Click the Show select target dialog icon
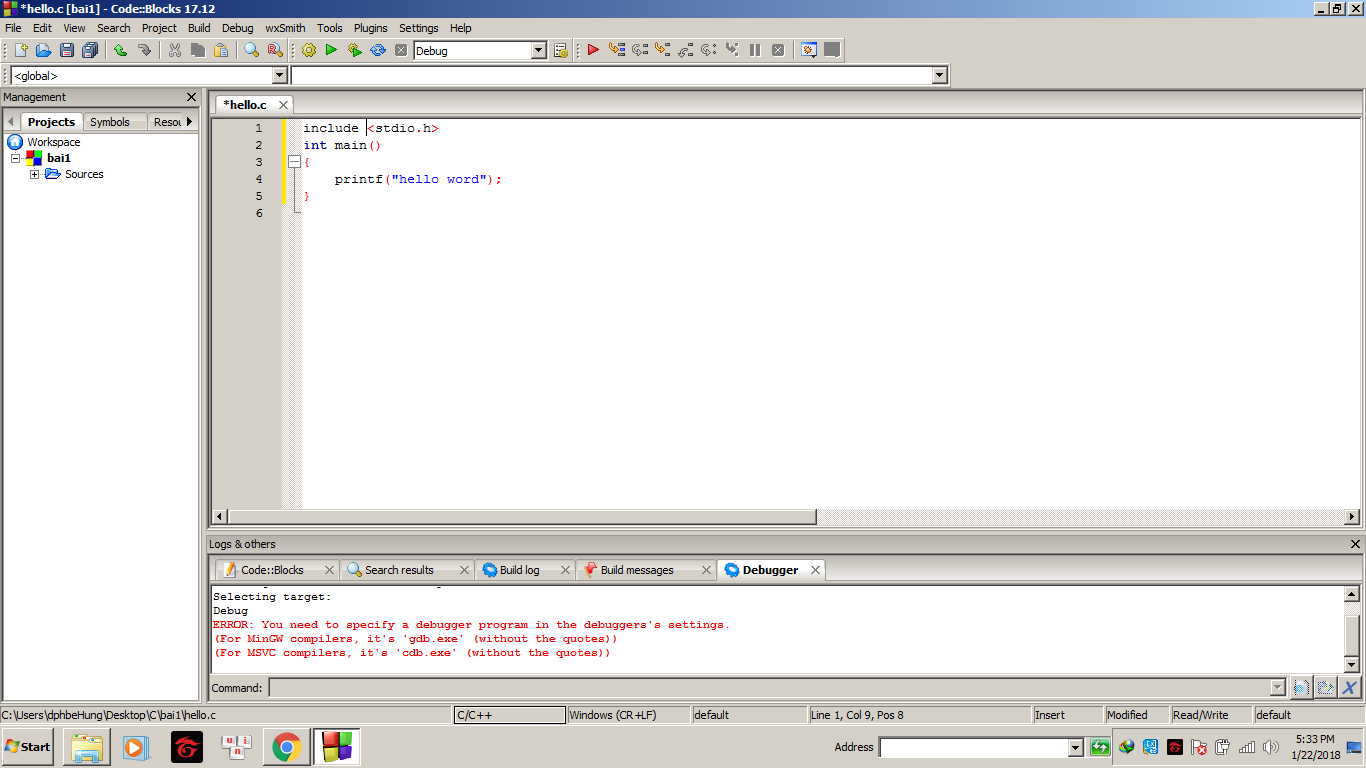 (x=561, y=50)
